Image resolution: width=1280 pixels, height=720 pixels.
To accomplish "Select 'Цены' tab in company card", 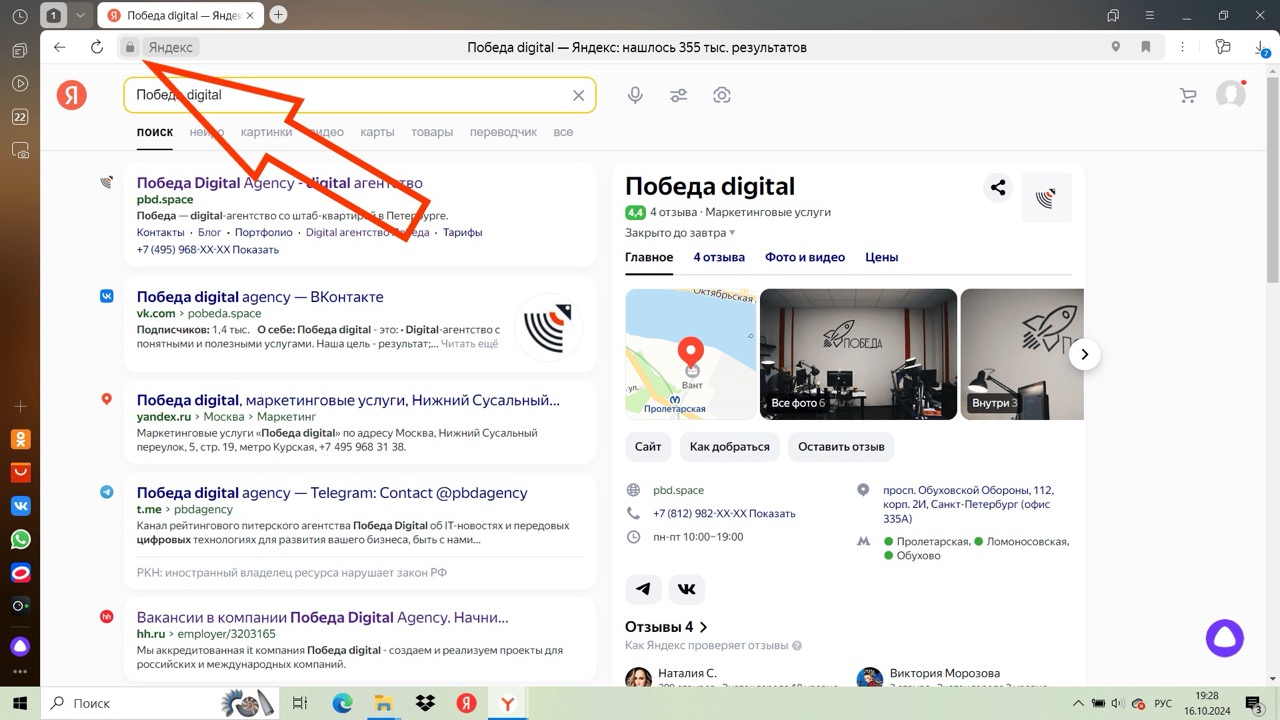I will pyautogui.click(x=881, y=257).
